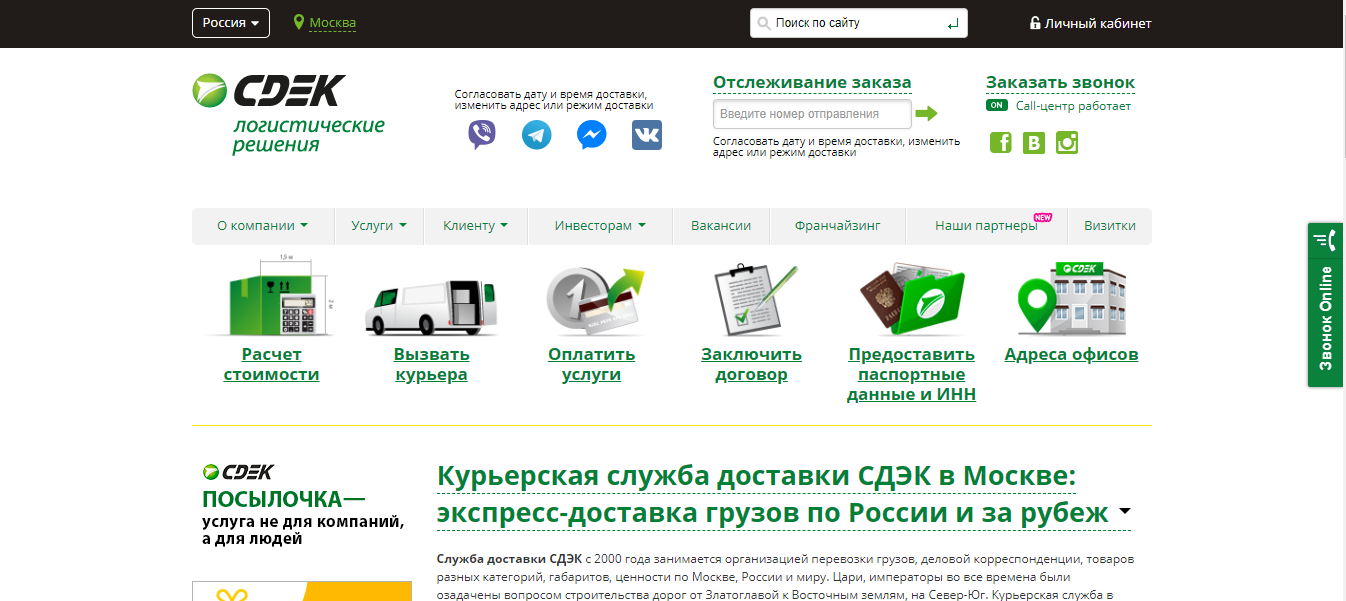The image size is (1346, 601).
Task: Click Предоставить паспортные данные и ИНН link
Action: point(911,374)
